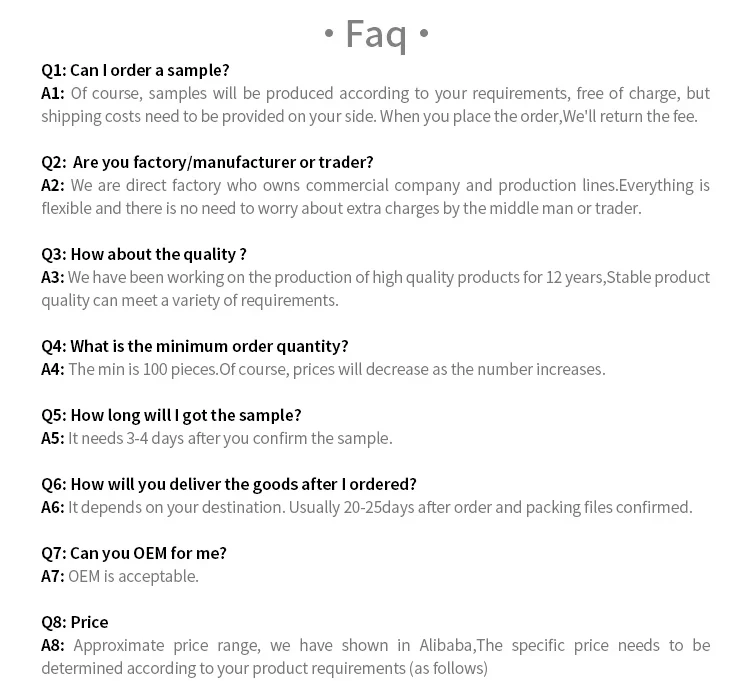Image resolution: width=750 pixels, height=681 pixels.
Task: Click question Q5 about sample timing
Action: 171,415
